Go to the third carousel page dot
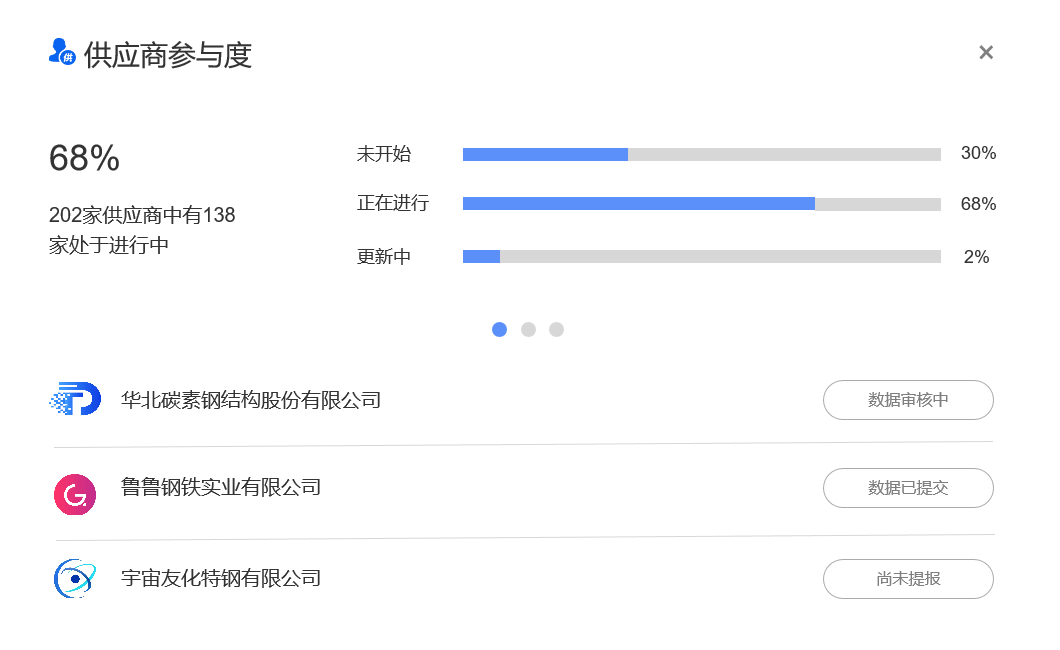The width and height of the screenshot is (1060, 650). pos(557,329)
